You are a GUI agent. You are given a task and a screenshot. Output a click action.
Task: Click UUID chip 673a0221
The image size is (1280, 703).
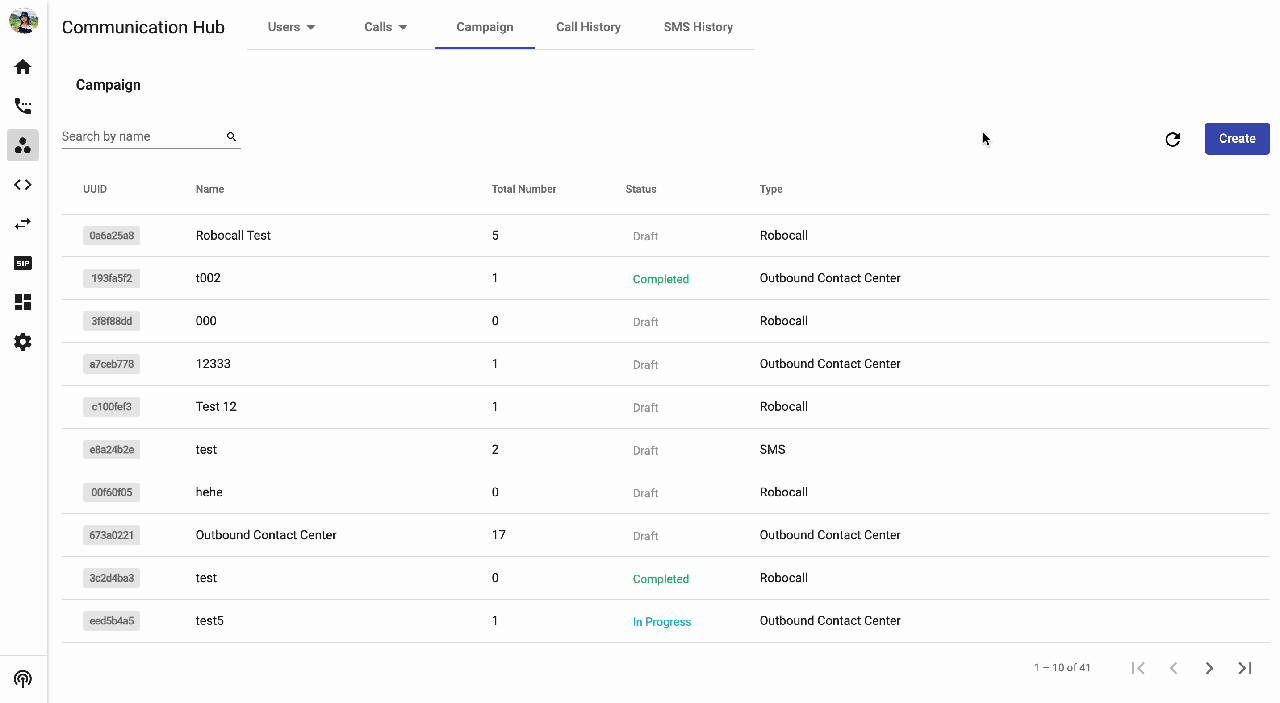[111, 535]
